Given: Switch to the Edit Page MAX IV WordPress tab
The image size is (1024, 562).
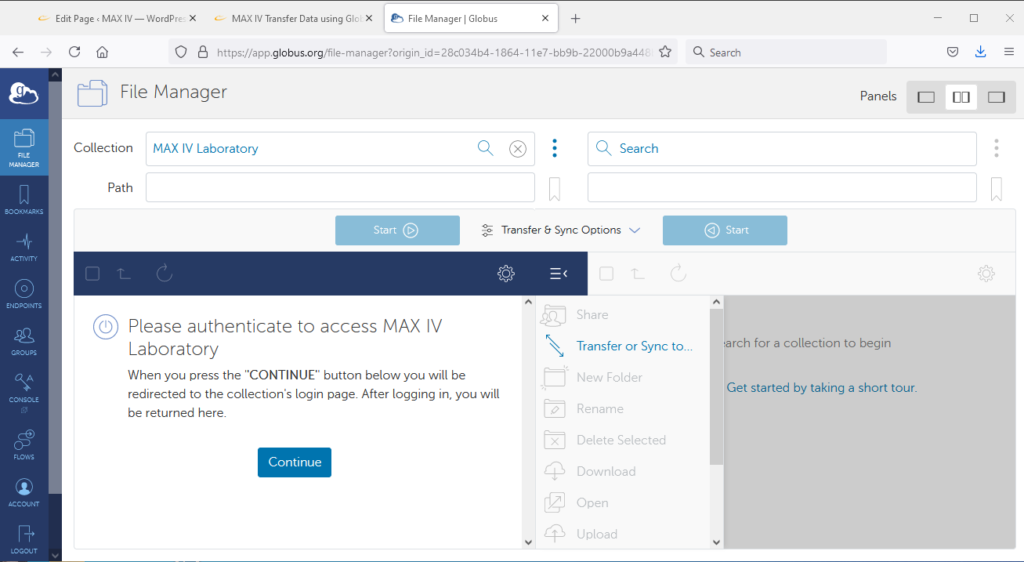Looking at the screenshot, I should pos(117,18).
